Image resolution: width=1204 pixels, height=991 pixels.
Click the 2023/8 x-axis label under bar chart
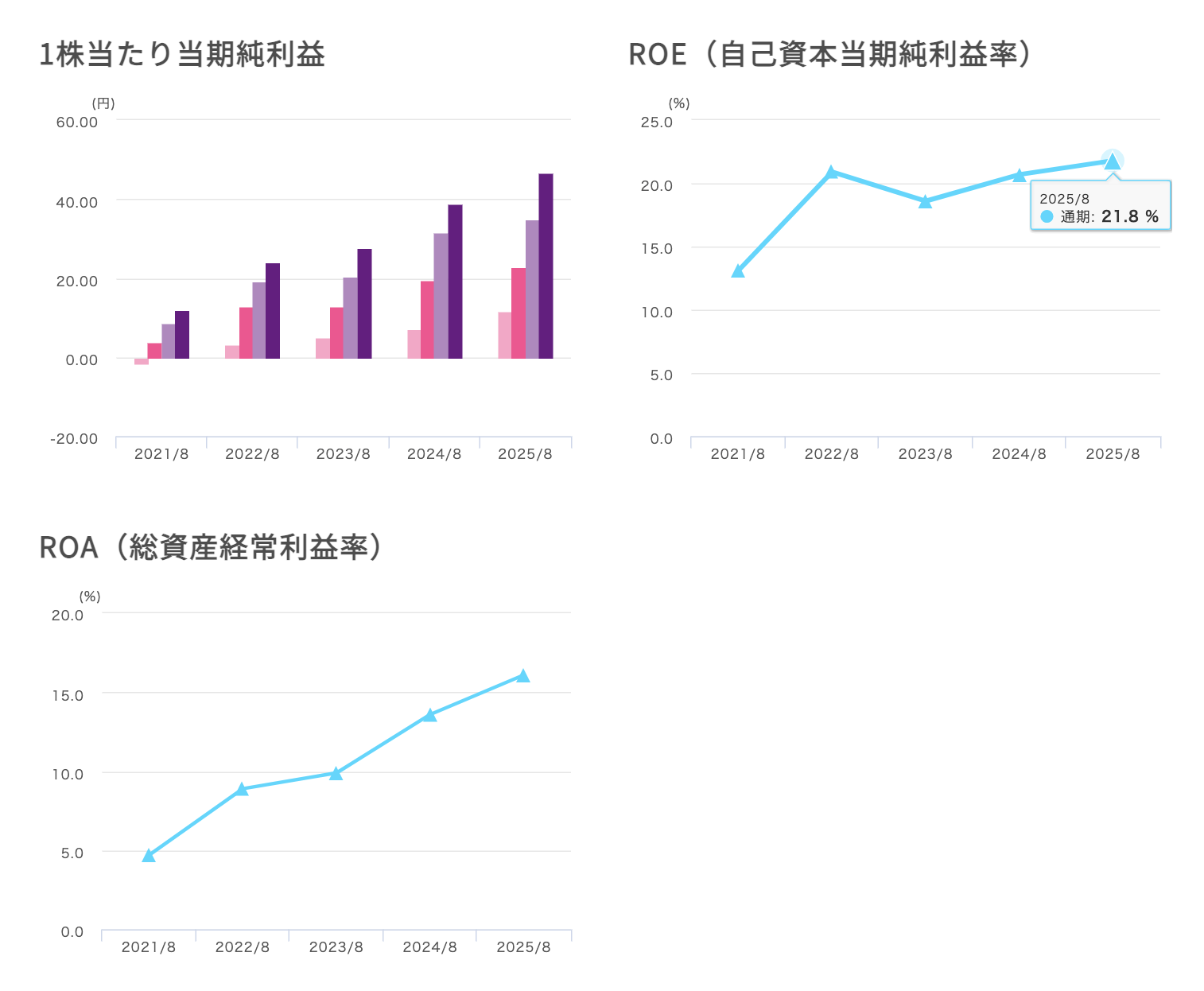pos(343,454)
